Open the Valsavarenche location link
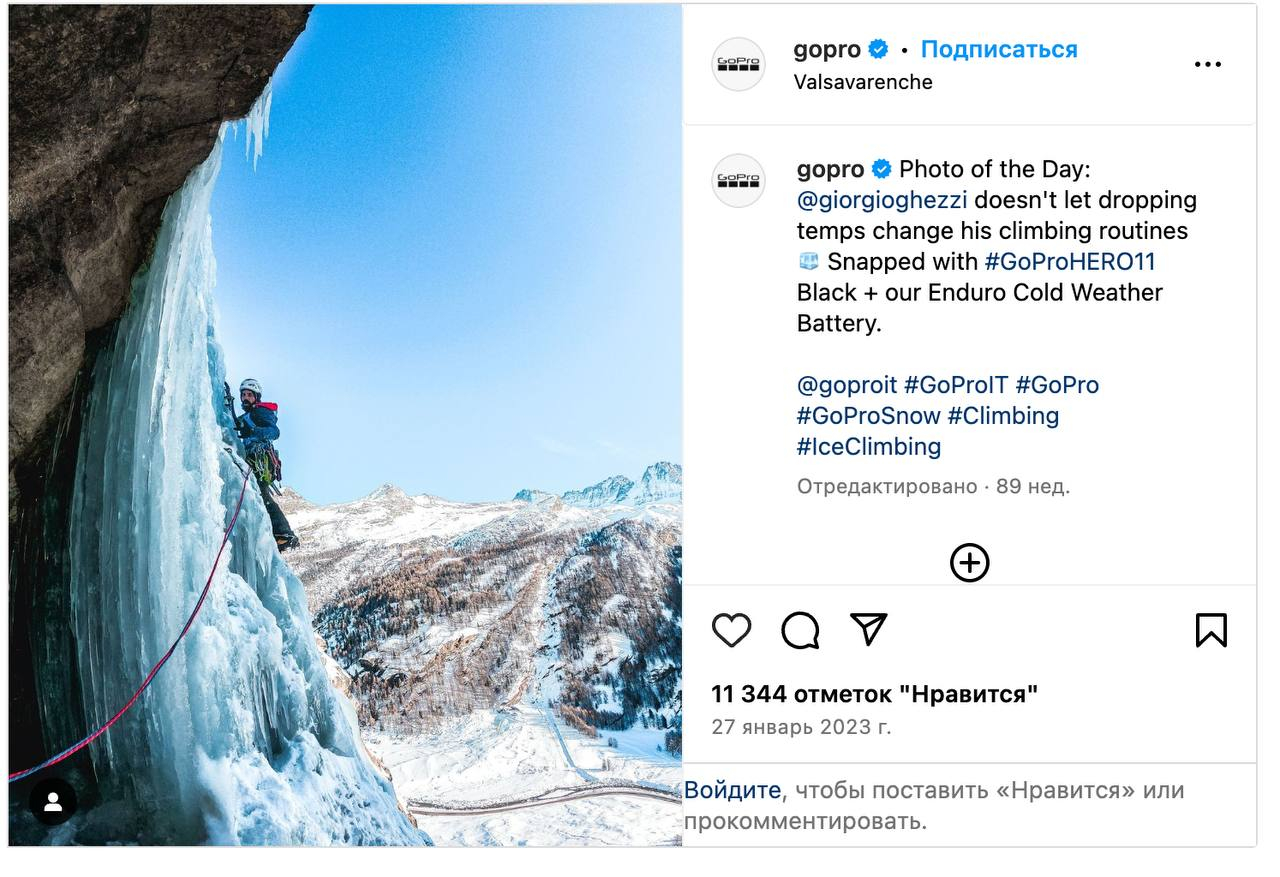 click(862, 82)
